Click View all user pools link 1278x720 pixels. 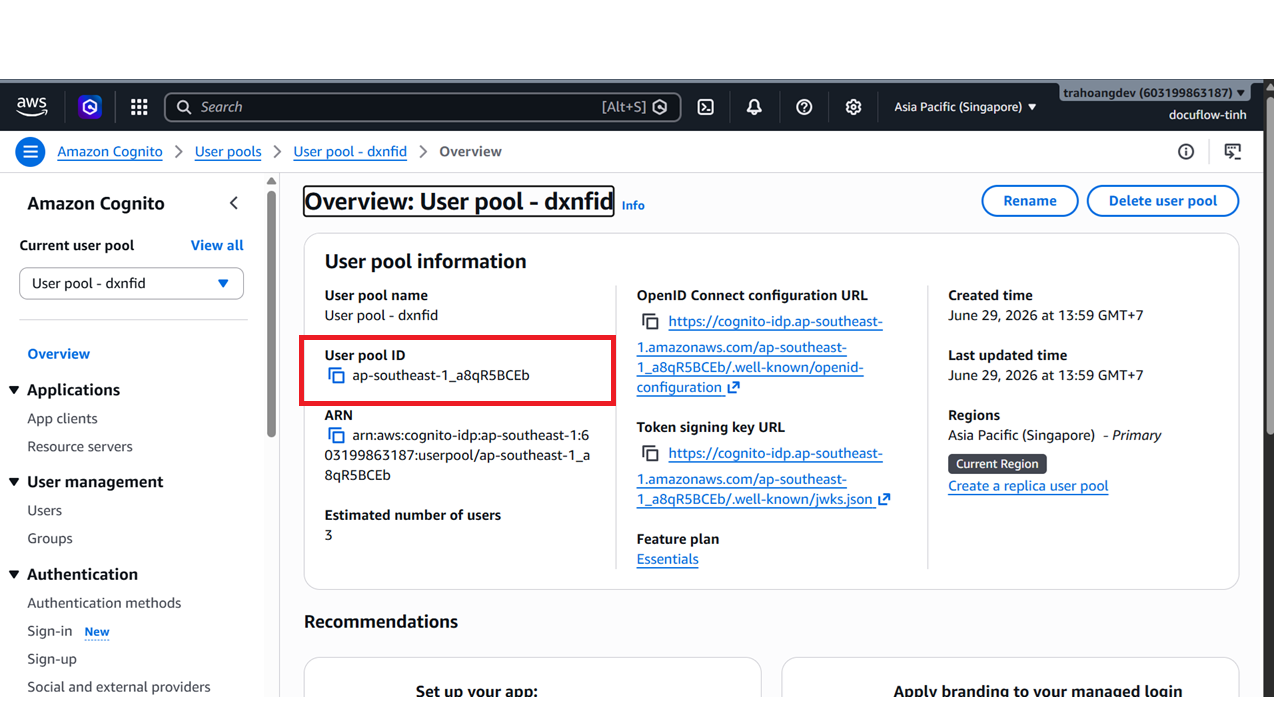click(217, 245)
